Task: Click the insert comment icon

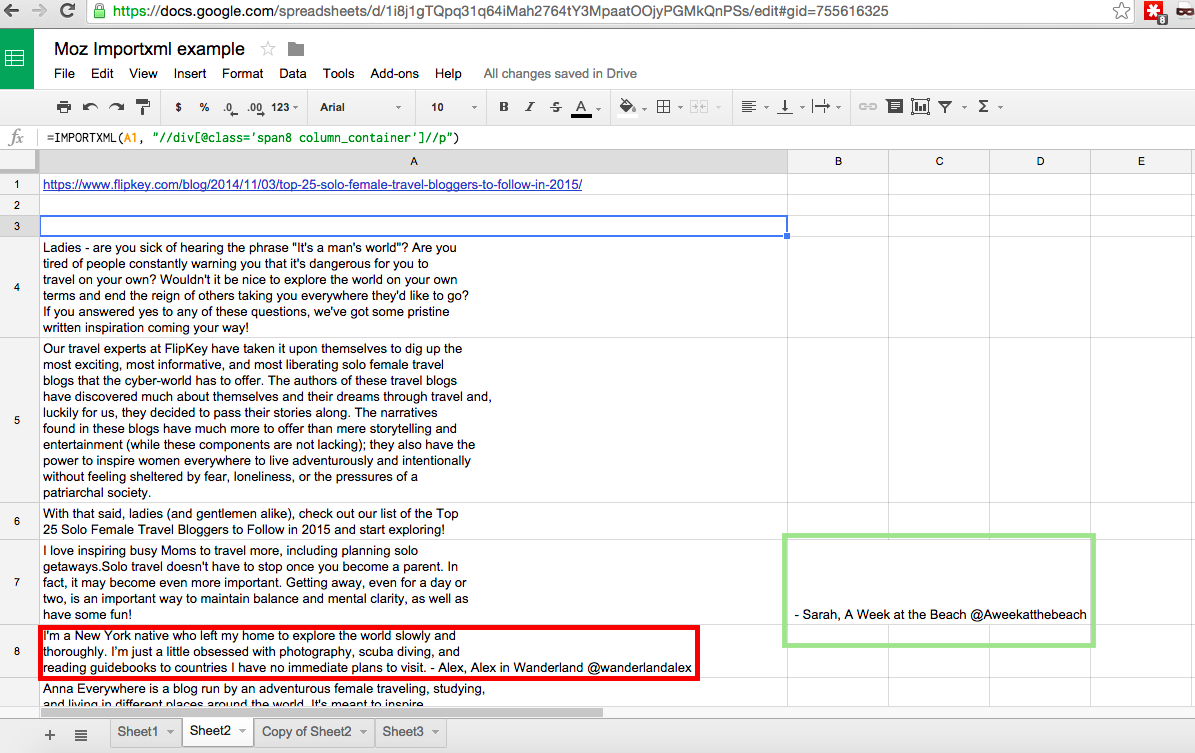Action: point(894,107)
